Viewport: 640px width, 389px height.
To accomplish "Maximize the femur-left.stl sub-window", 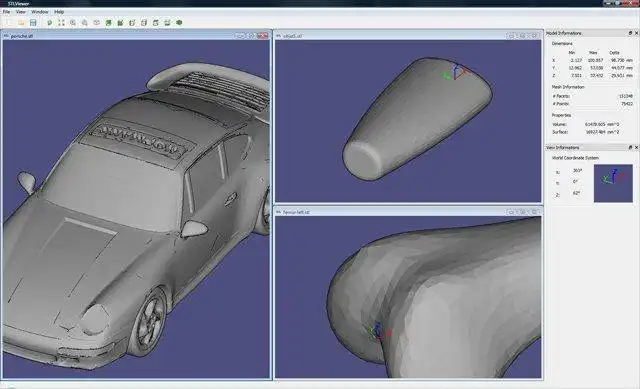I will pyautogui.click(x=522, y=212).
